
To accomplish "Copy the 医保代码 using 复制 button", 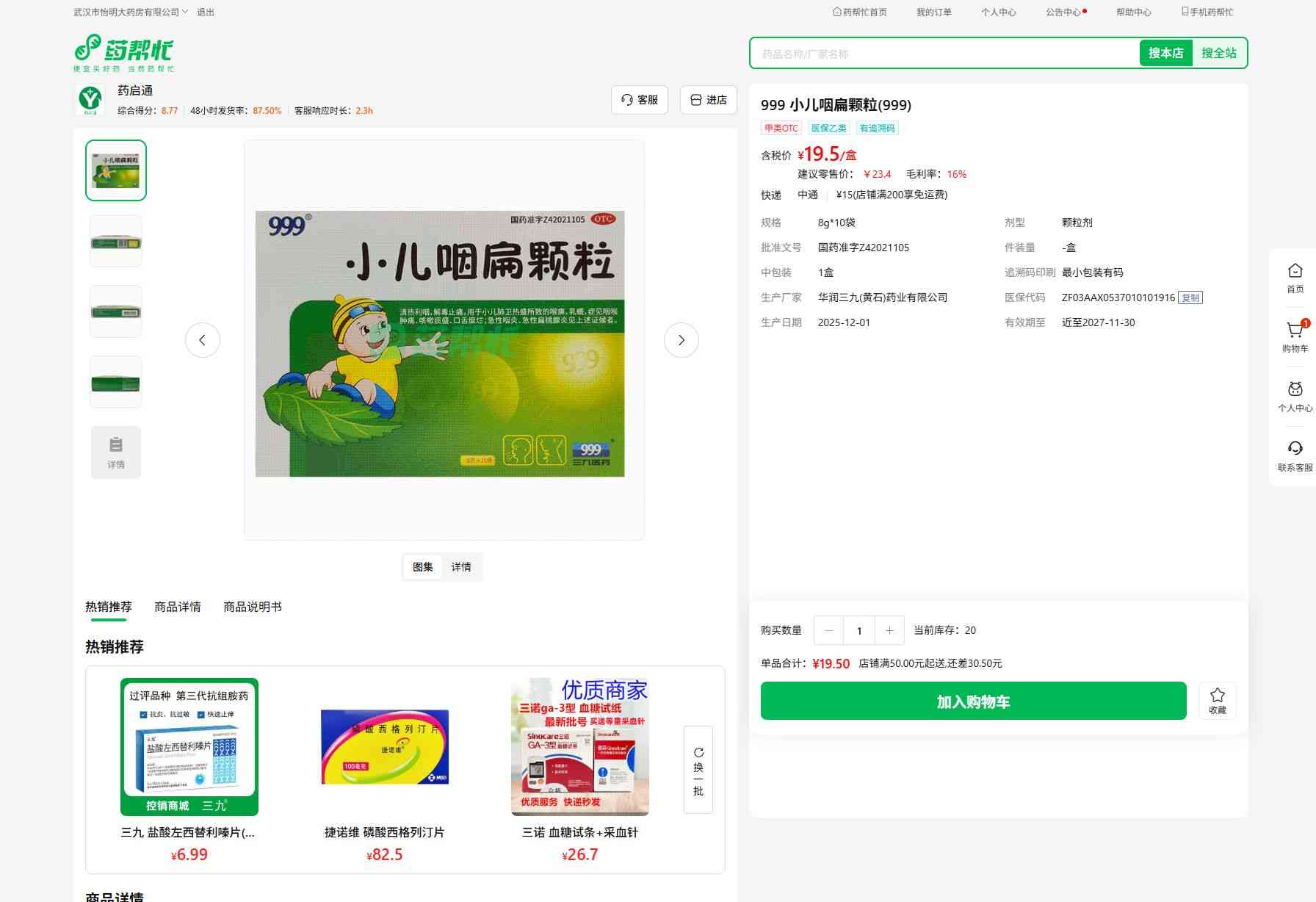I will [1190, 297].
